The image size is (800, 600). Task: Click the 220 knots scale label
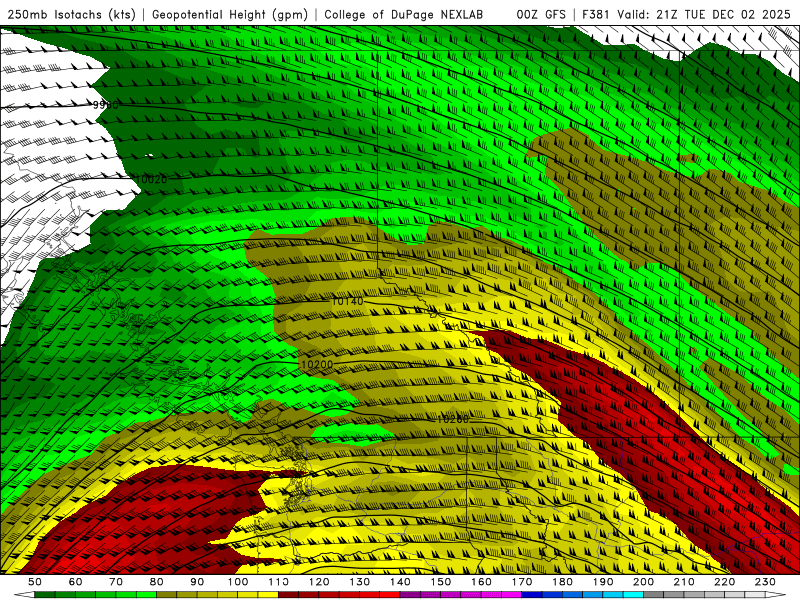coord(725,582)
